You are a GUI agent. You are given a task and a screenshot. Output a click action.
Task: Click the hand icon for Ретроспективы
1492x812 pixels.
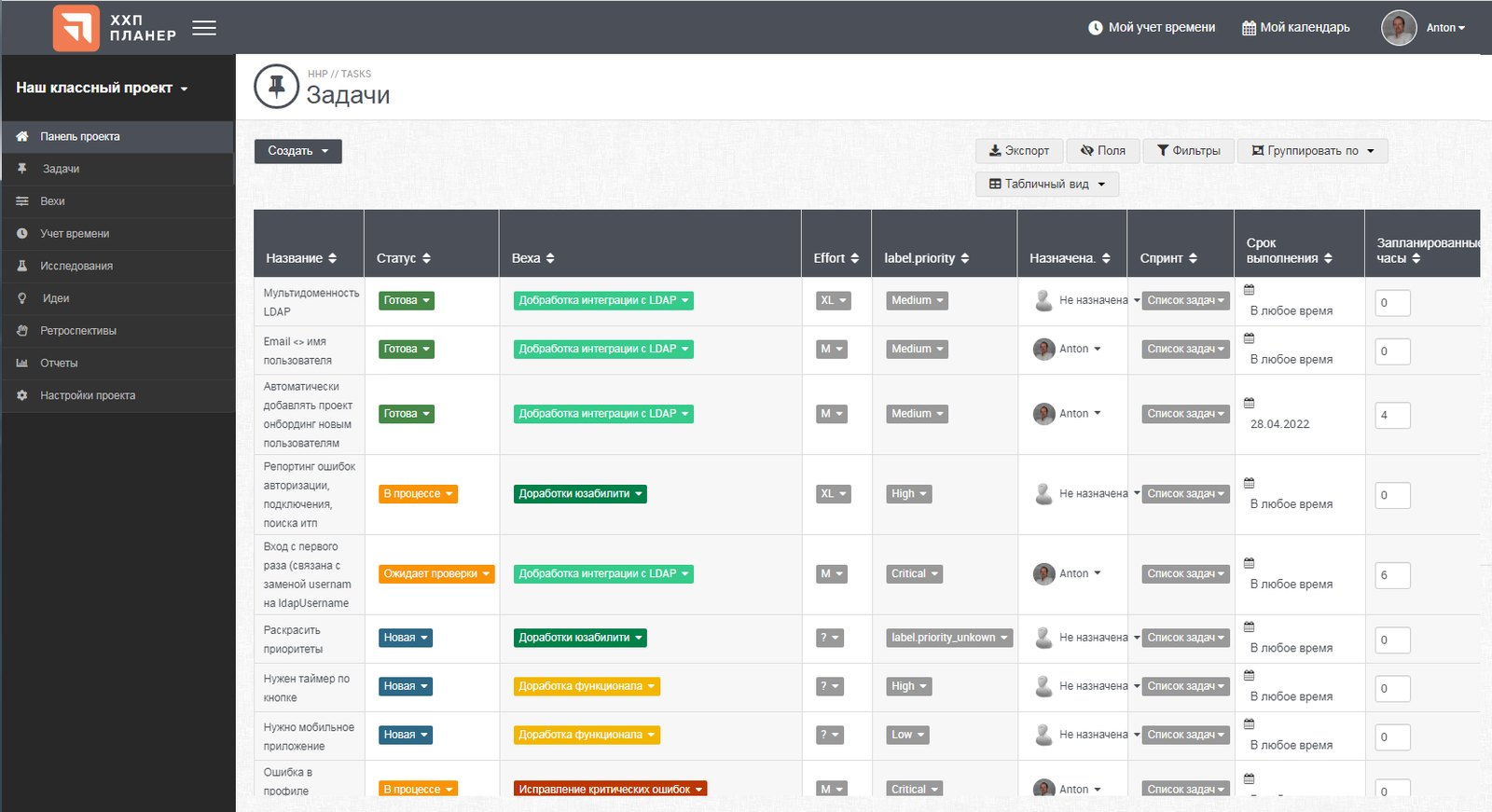pyautogui.click(x=22, y=331)
